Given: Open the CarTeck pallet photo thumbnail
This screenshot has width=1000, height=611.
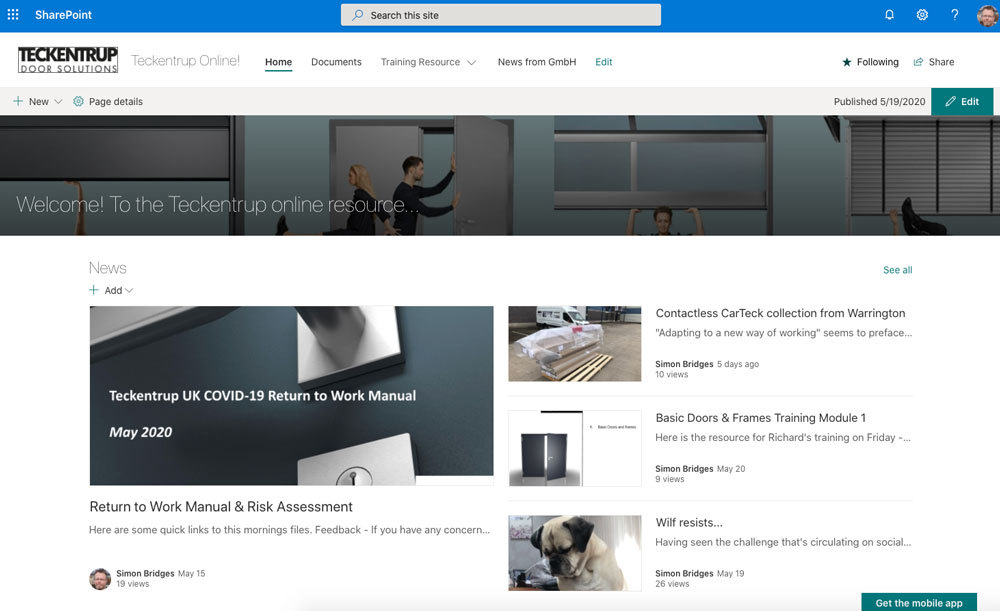Looking at the screenshot, I should 575,344.
